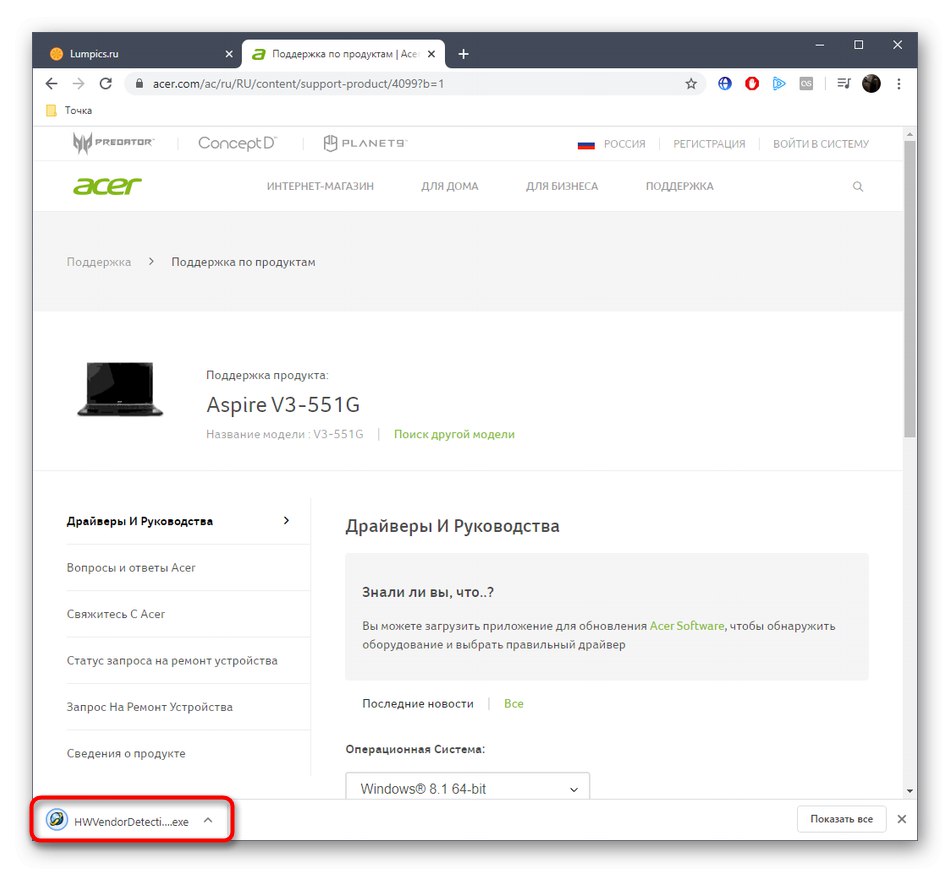Image resolution: width=950 pixels, height=873 pixels.
Task: Go back using the browser back arrow
Action: [51, 84]
